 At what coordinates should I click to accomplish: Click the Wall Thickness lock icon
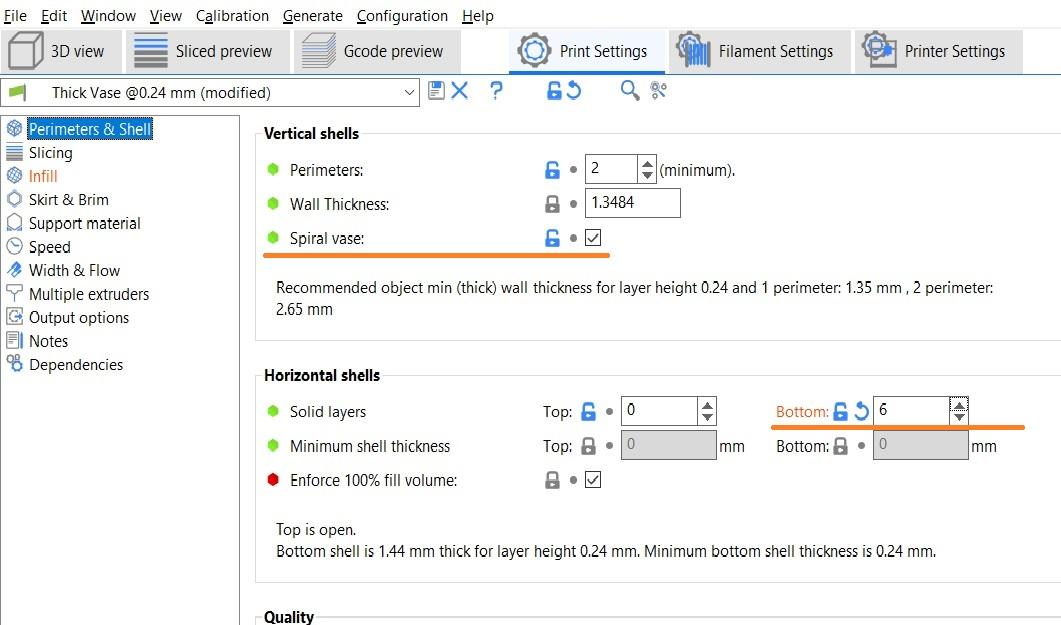[x=552, y=204]
